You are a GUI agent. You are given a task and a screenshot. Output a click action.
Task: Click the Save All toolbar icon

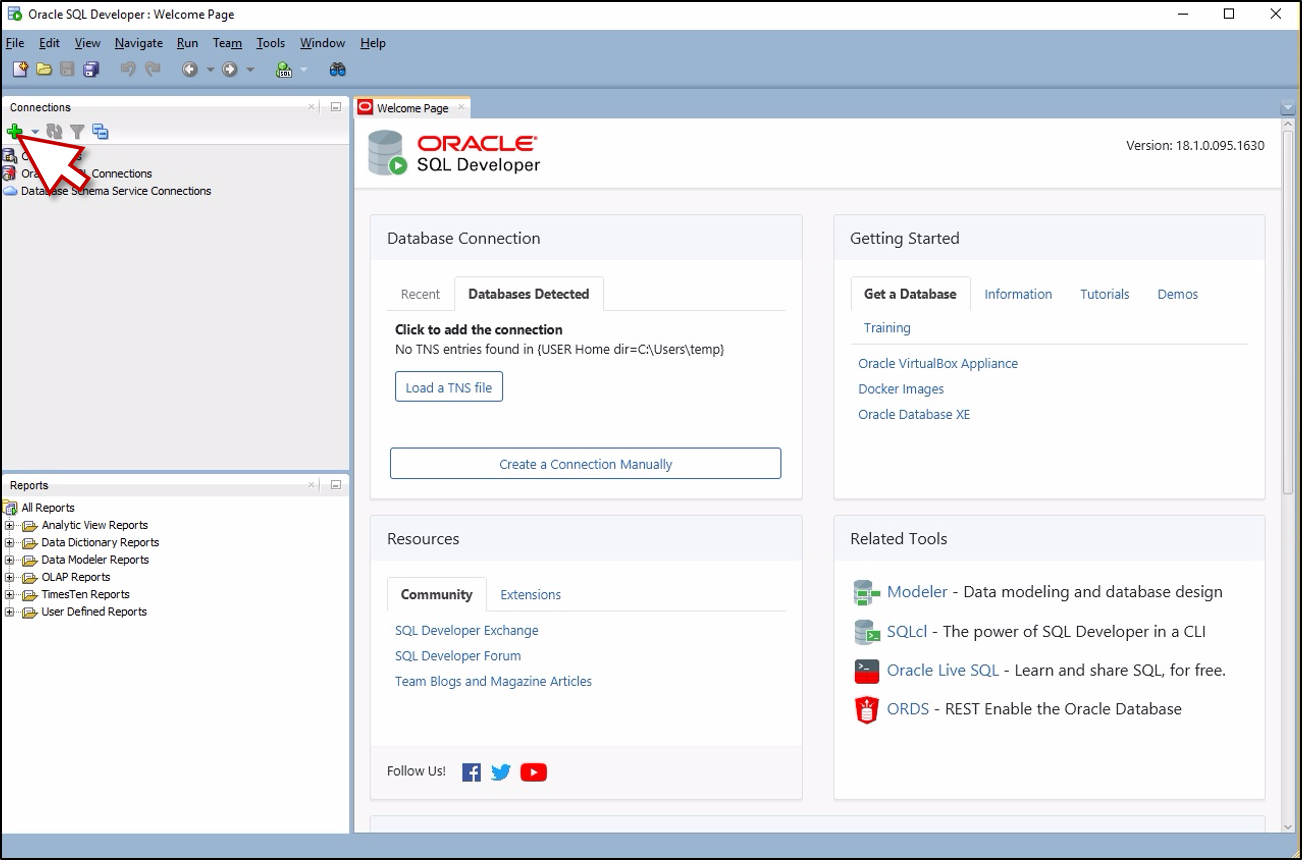91,69
